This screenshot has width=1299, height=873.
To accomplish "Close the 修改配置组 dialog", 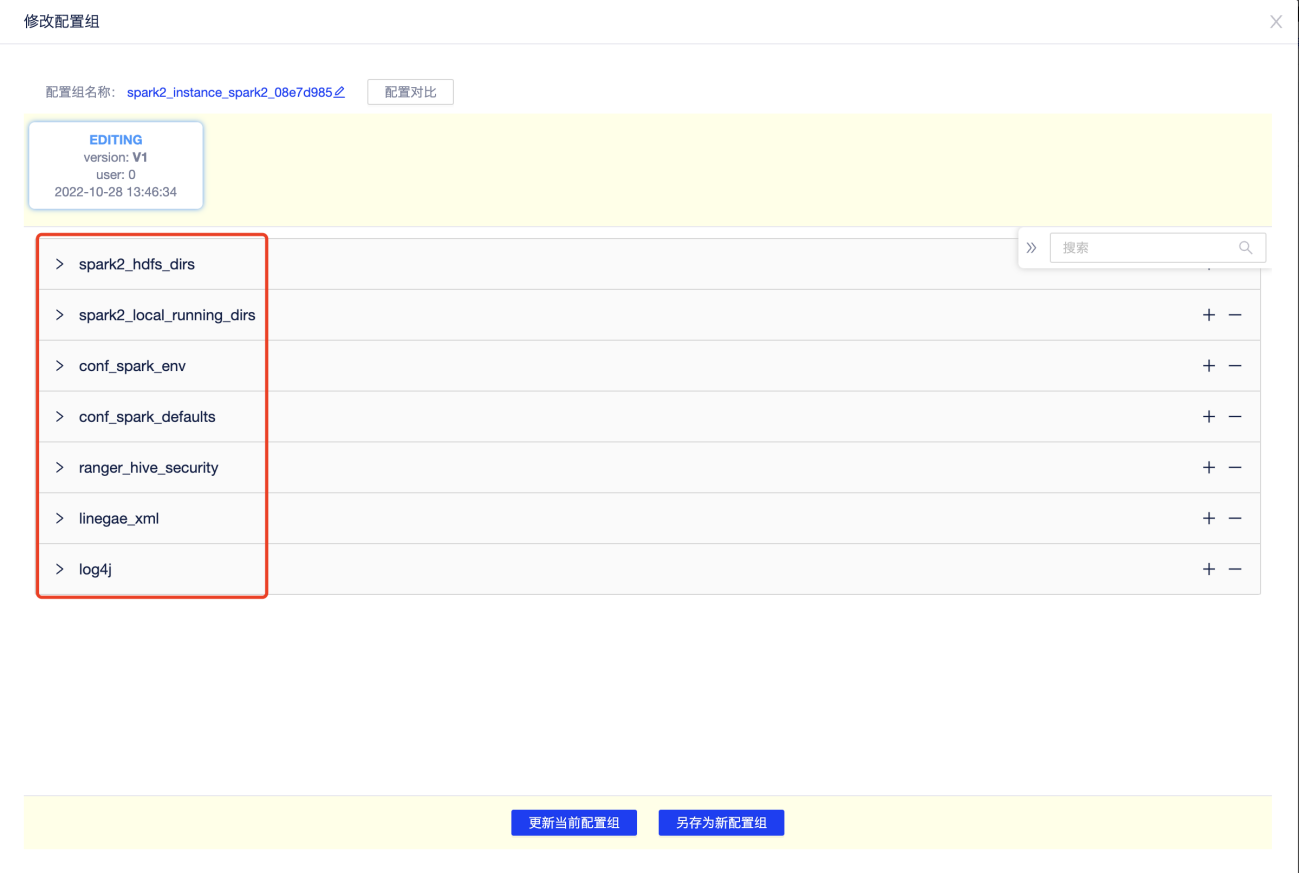I will point(1276,22).
